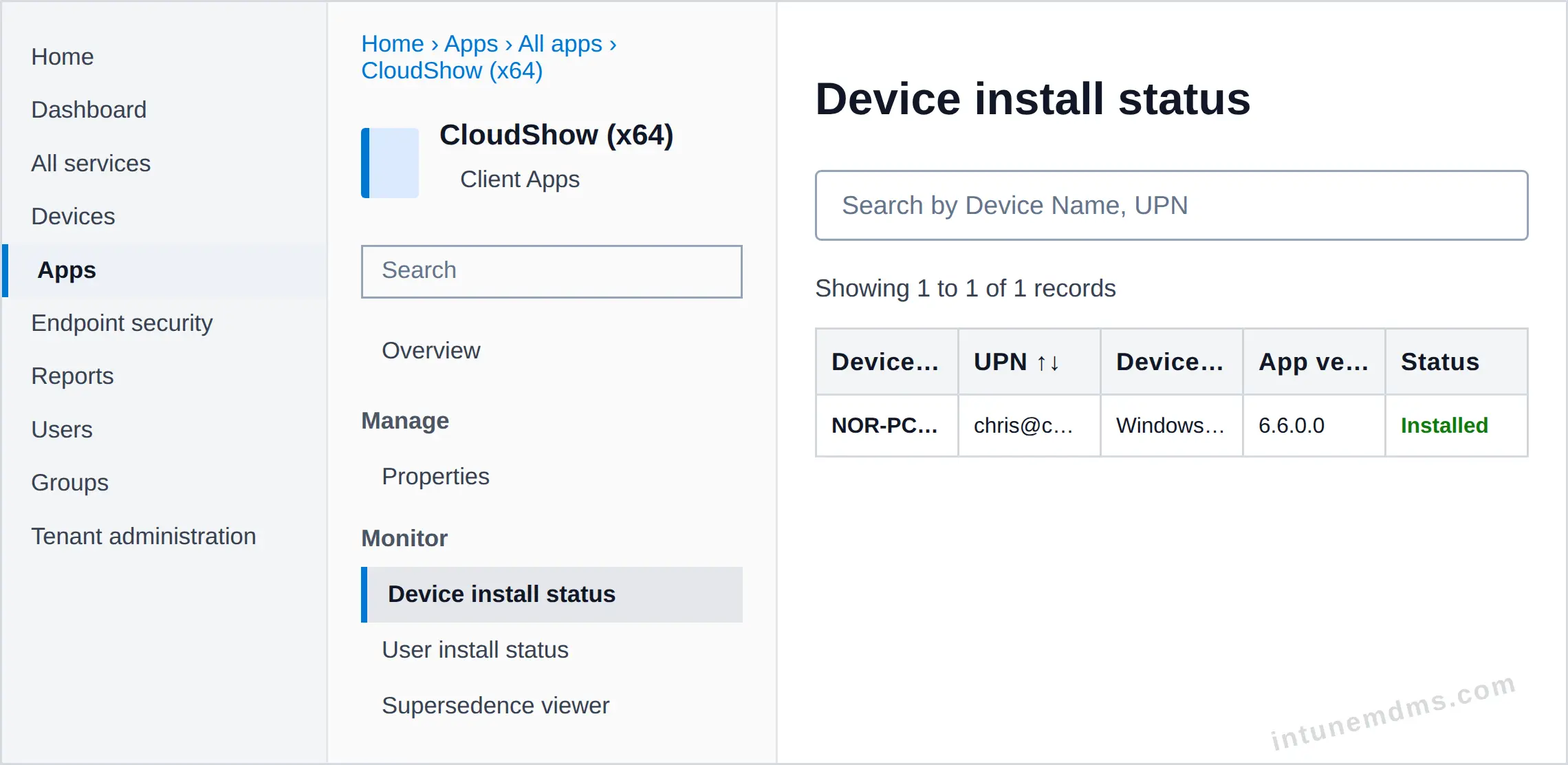
Task: Focus the app menu Search box
Action: click(552, 271)
